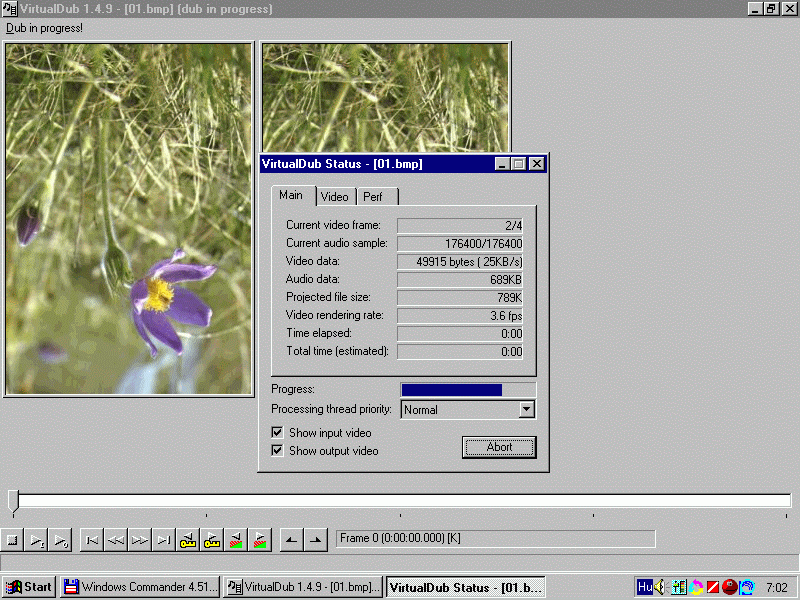Click the mark-in selection start icon

coord(292,540)
